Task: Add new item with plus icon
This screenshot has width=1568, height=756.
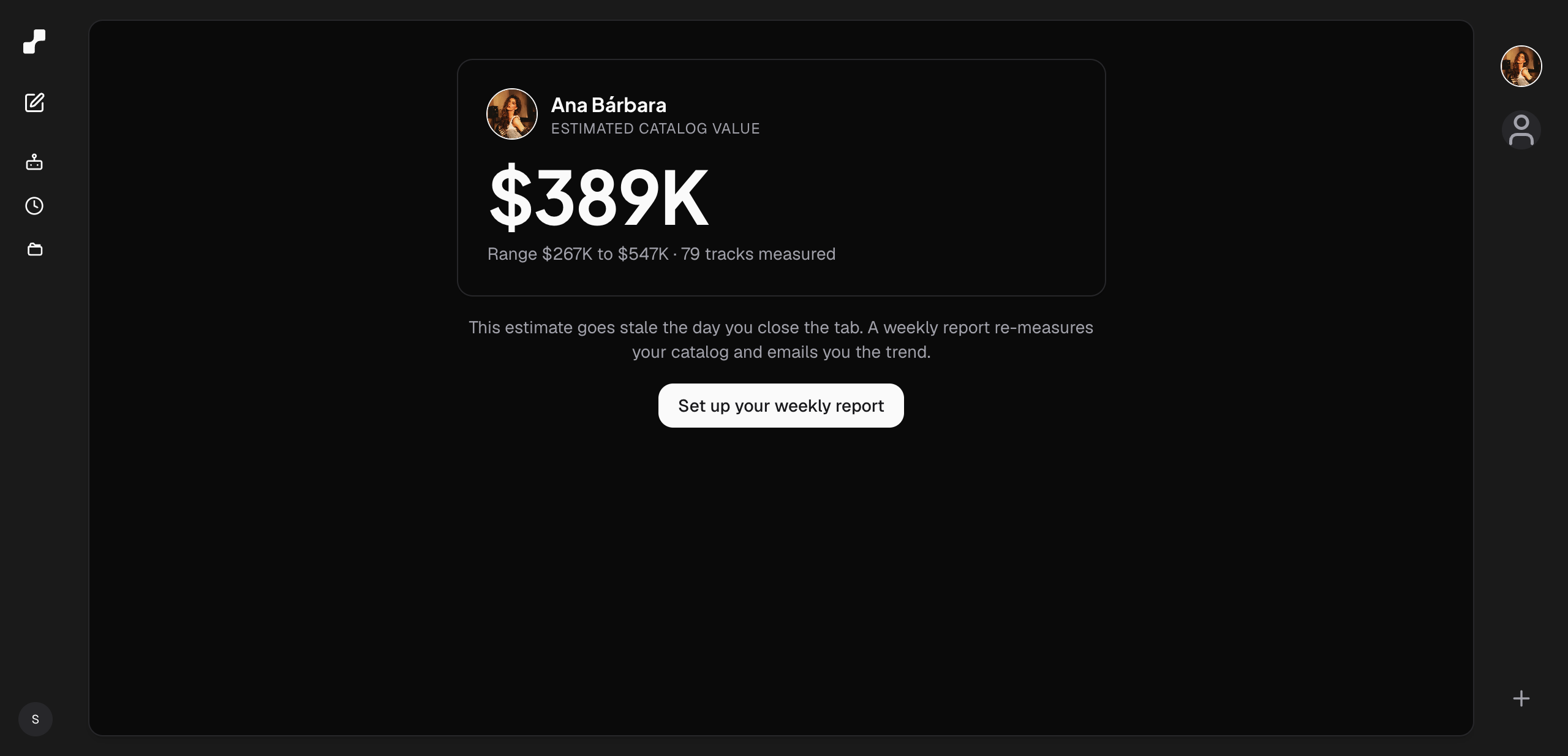Action: tap(1521, 698)
